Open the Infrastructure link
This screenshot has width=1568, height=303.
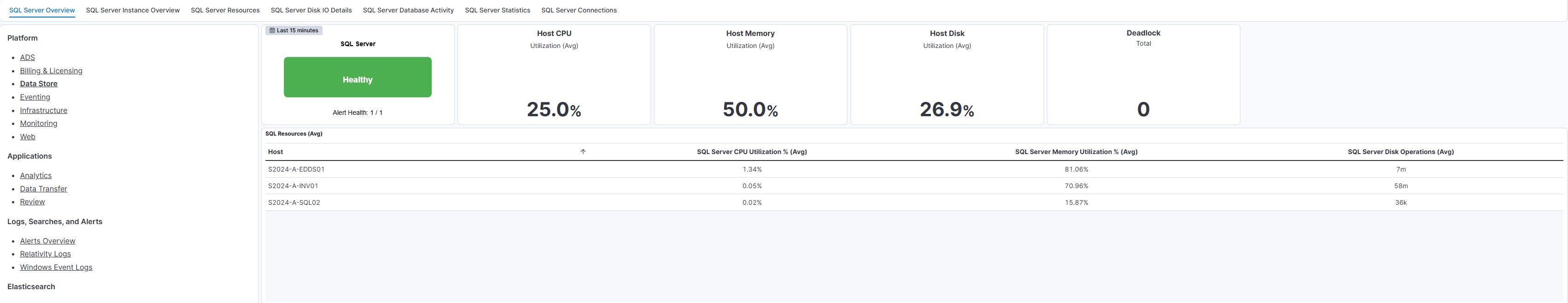pos(43,110)
